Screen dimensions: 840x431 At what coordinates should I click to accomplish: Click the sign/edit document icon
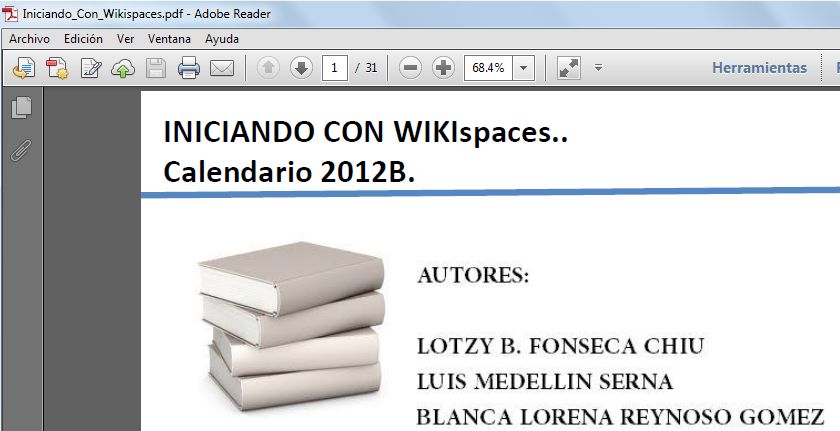pos(91,68)
